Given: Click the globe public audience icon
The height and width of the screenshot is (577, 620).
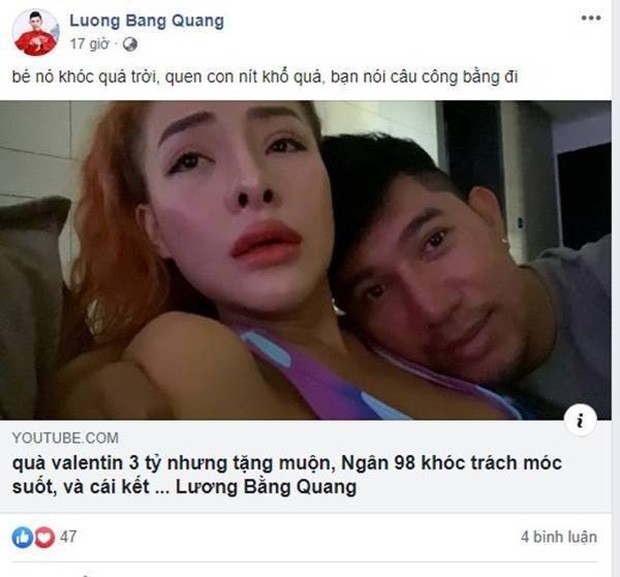Looking at the screenshot, I should click(130, 45).
